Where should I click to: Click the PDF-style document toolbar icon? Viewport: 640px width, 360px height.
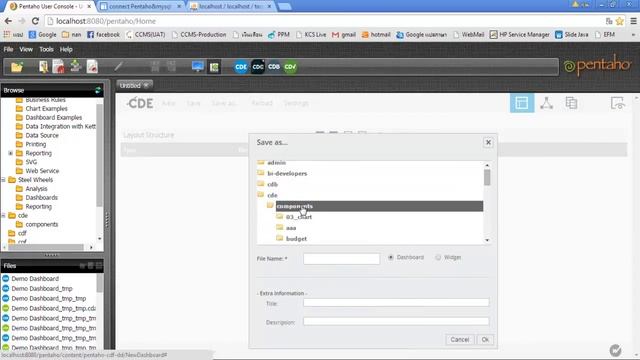[92, 67]
